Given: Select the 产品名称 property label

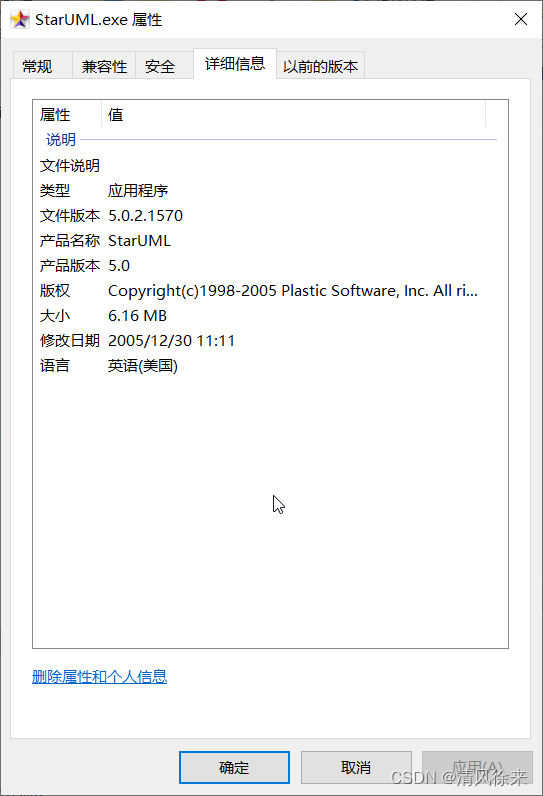Looking at the screenshot, I should tap(70, 241).
